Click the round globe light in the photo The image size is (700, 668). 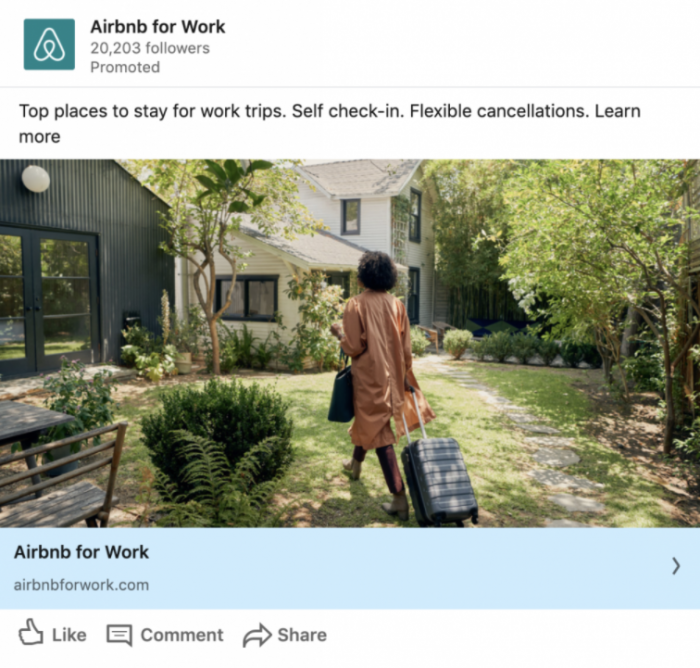click(36, 179)
